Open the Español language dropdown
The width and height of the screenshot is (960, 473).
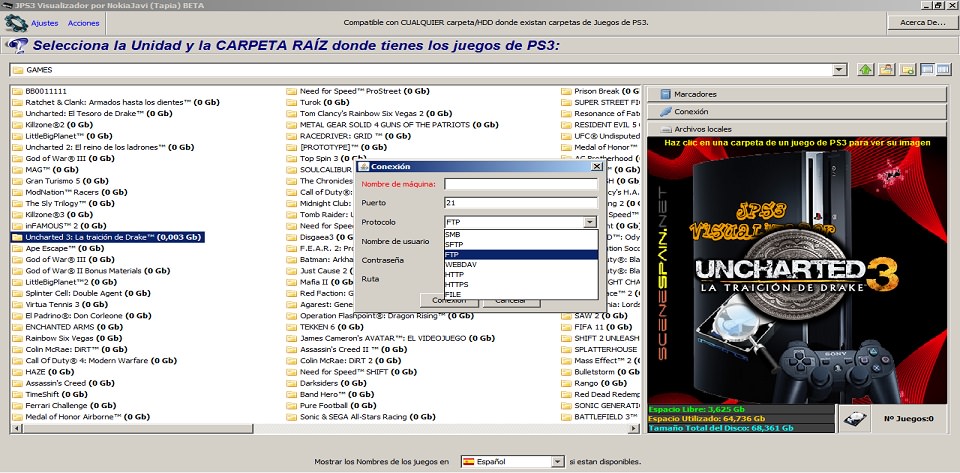click(558, 461)
